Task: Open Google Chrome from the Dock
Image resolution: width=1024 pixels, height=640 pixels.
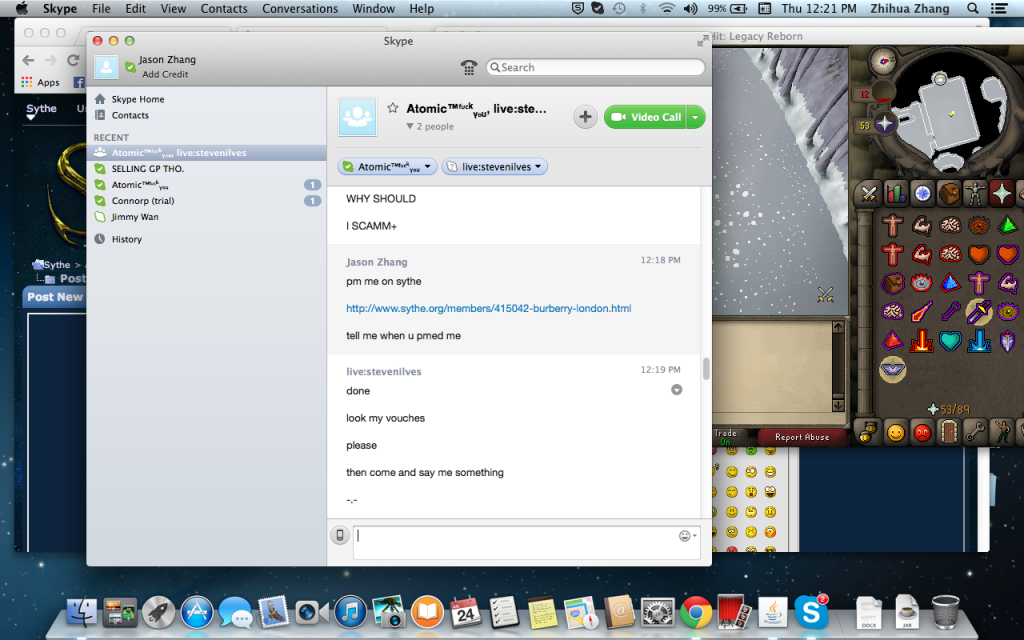Action: tap(696, 613)
